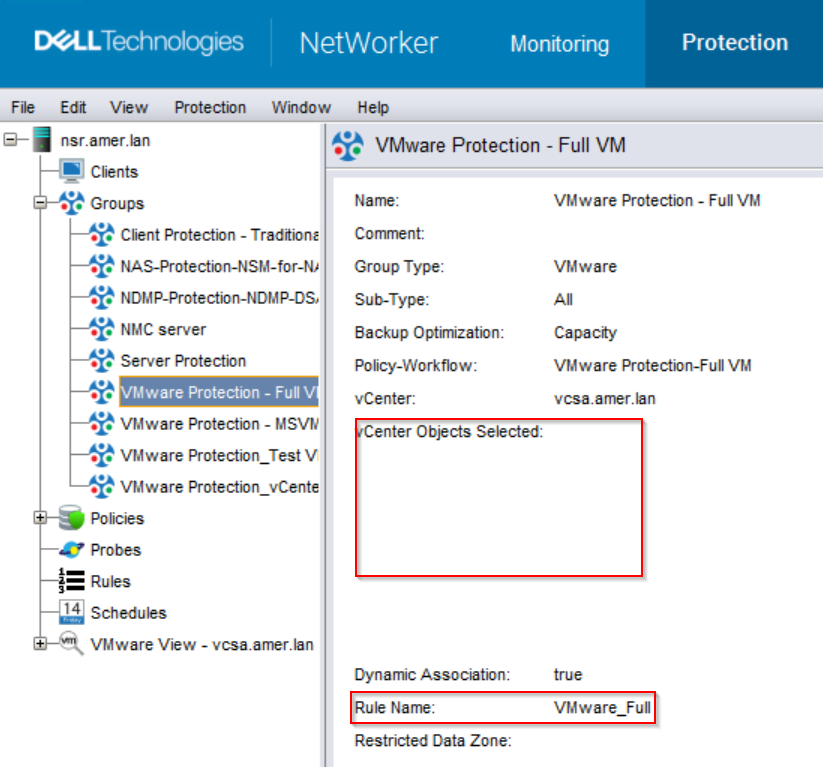823x767 pixels.
Task: Open the Protection menu
Action: coord(209,107)
